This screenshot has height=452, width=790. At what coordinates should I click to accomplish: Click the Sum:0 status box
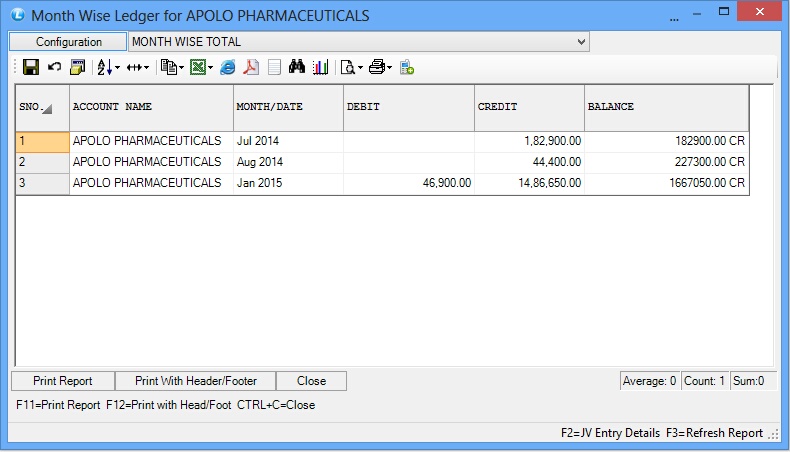(753, 381)
